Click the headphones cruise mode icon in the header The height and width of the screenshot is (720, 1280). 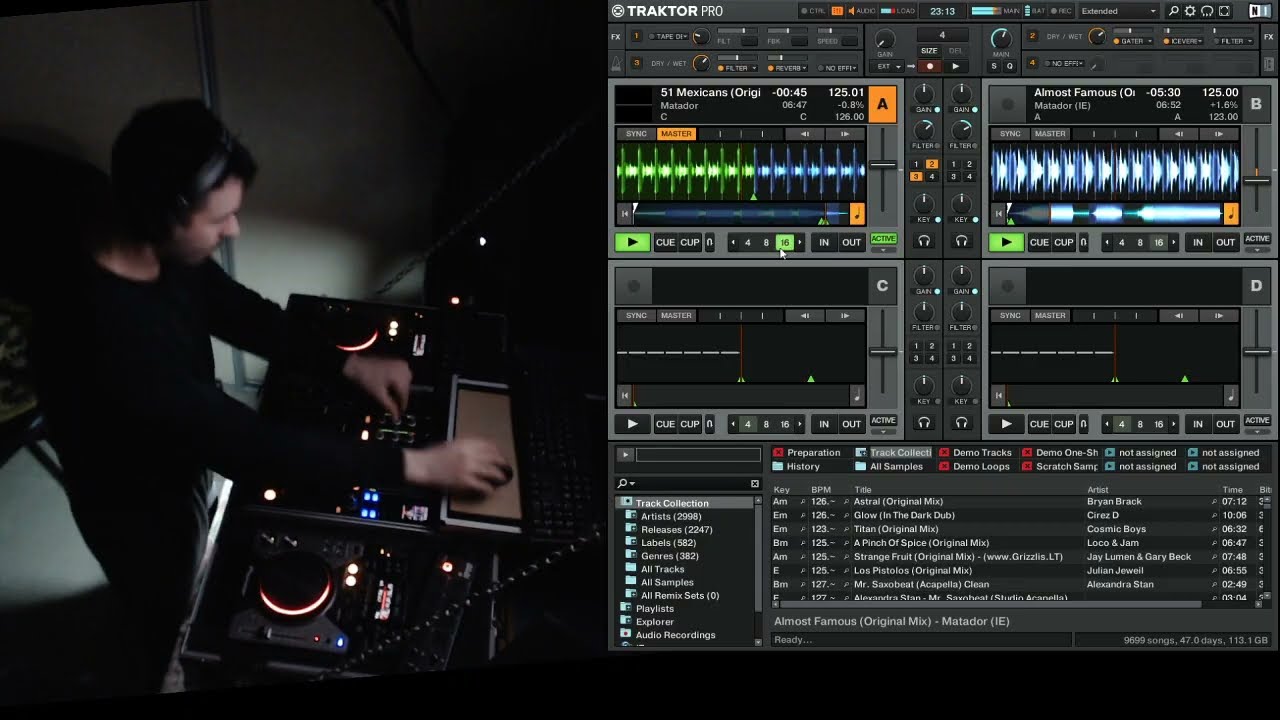click(x=1207, y=11)
